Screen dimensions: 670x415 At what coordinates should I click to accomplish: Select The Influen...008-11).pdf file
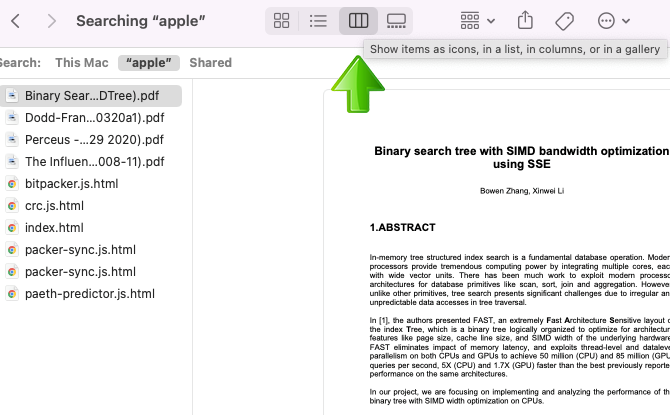91,162
